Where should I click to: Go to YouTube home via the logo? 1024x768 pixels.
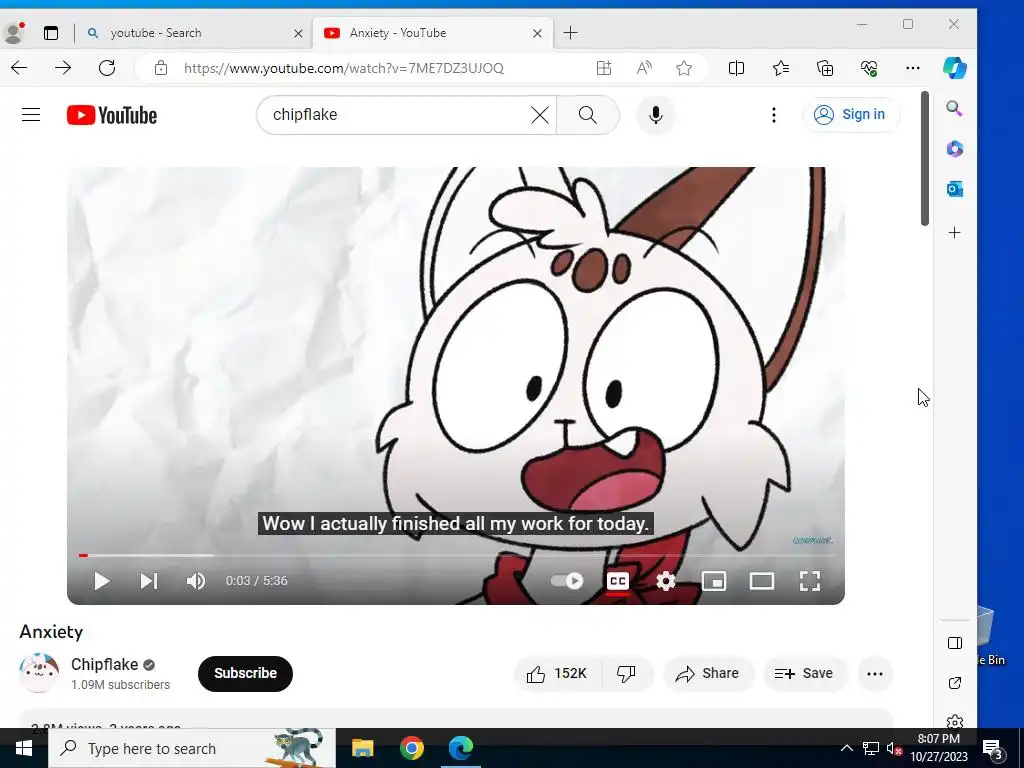(112, 115)
